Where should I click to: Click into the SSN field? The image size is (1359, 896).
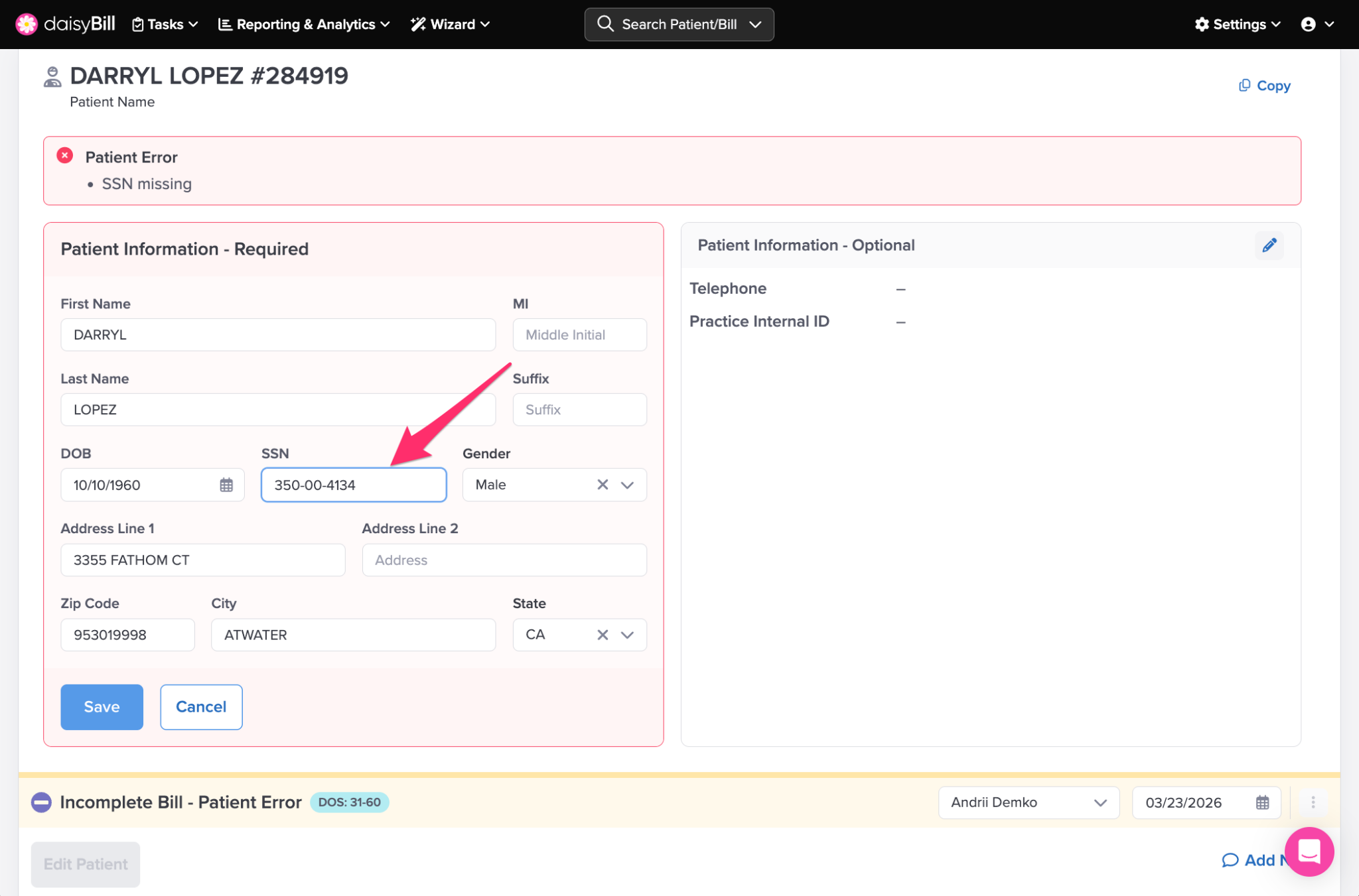point(353,485)
